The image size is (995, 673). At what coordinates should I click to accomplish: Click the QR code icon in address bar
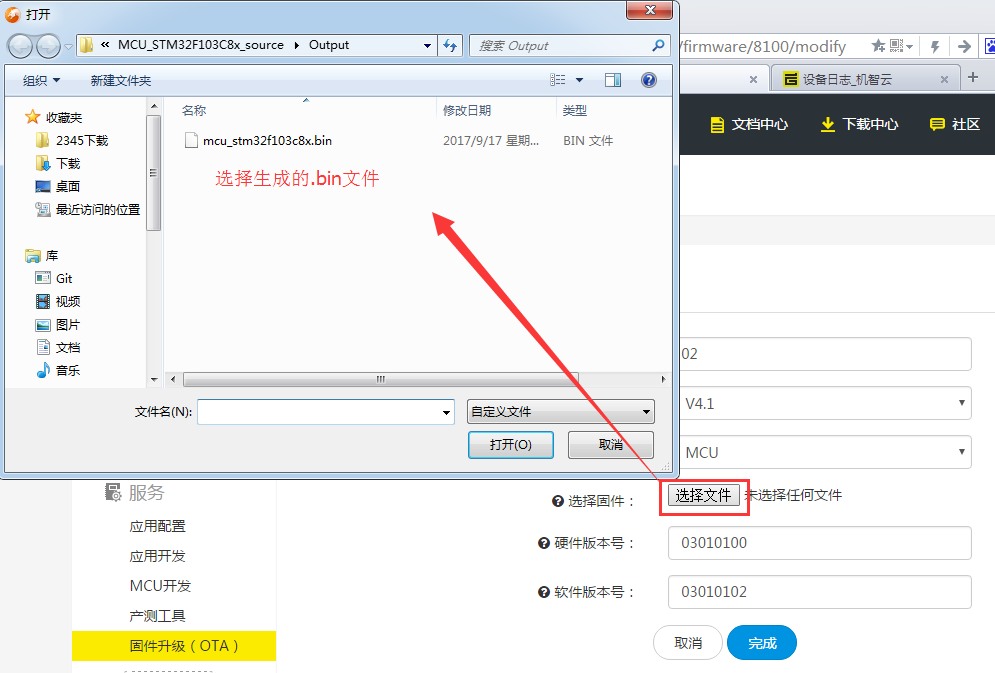[x=897, y=46]
